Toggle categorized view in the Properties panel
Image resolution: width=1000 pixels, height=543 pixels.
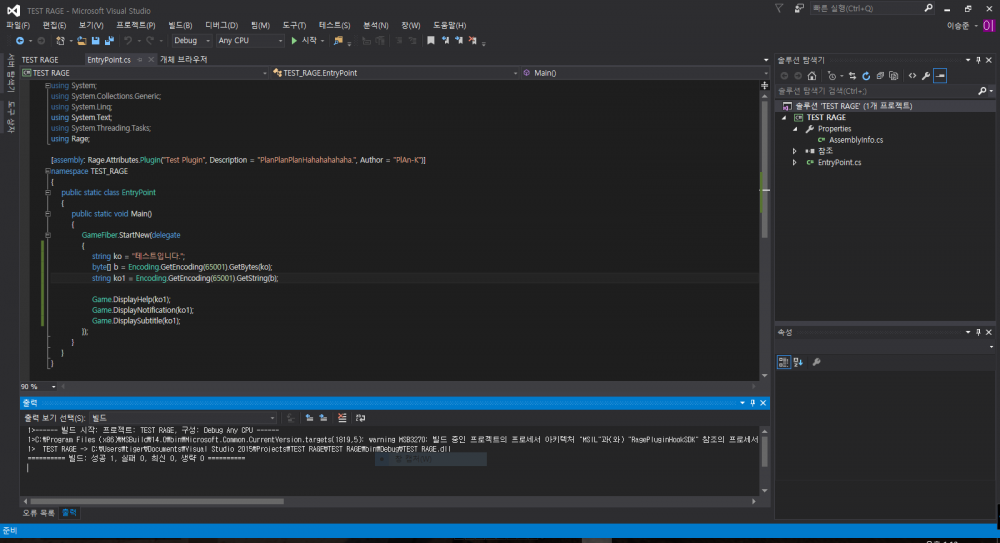785,362
